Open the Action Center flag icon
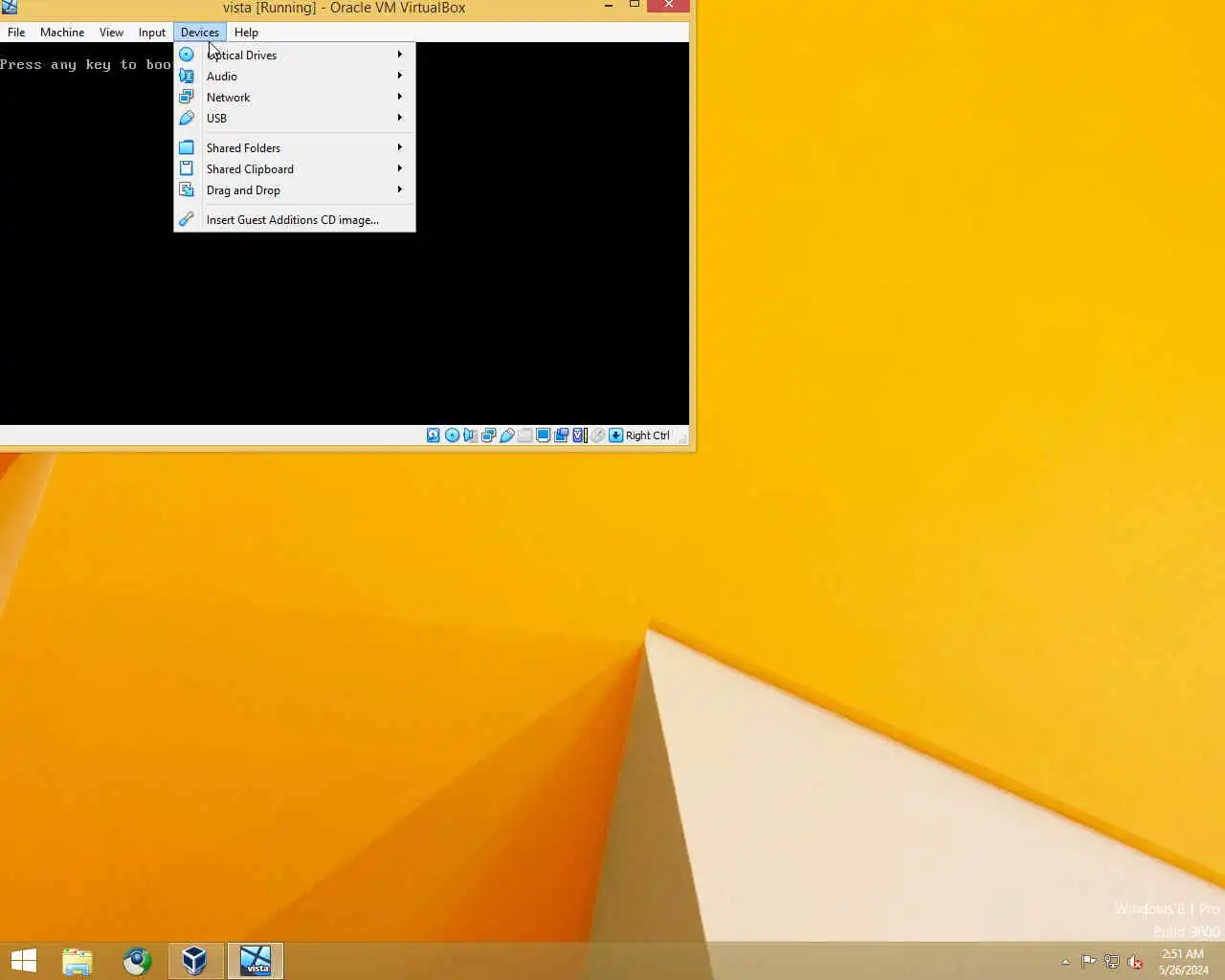 [x=1089, y=962]
